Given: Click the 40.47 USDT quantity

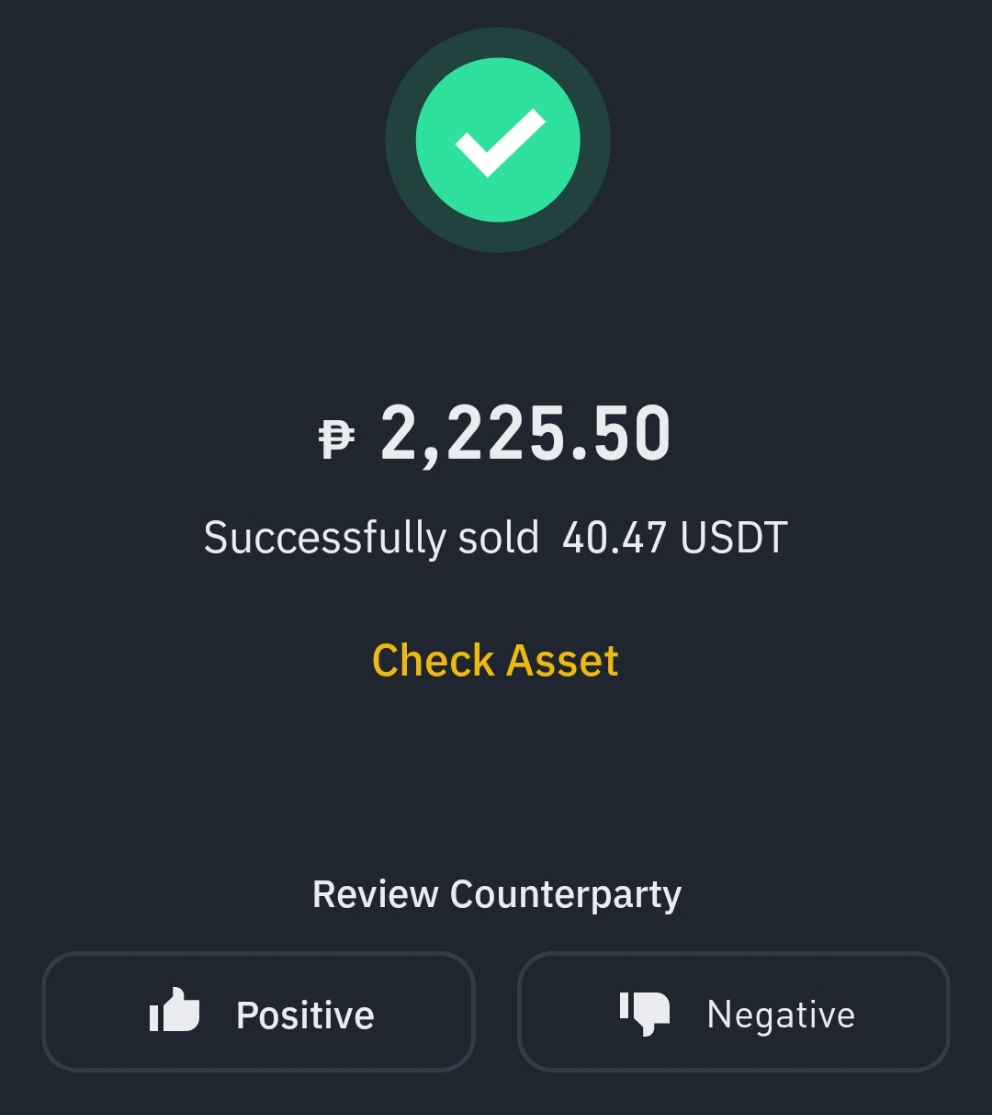Looking at the screenshot, I should tap(675, 538).
